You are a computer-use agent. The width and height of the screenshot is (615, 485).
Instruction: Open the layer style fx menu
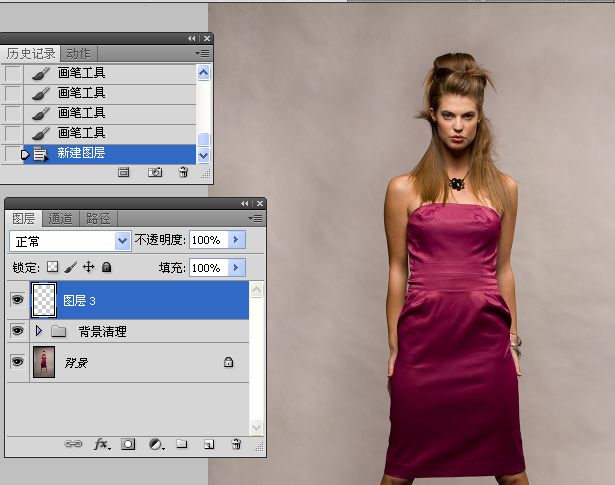click(x=102, y=444)
